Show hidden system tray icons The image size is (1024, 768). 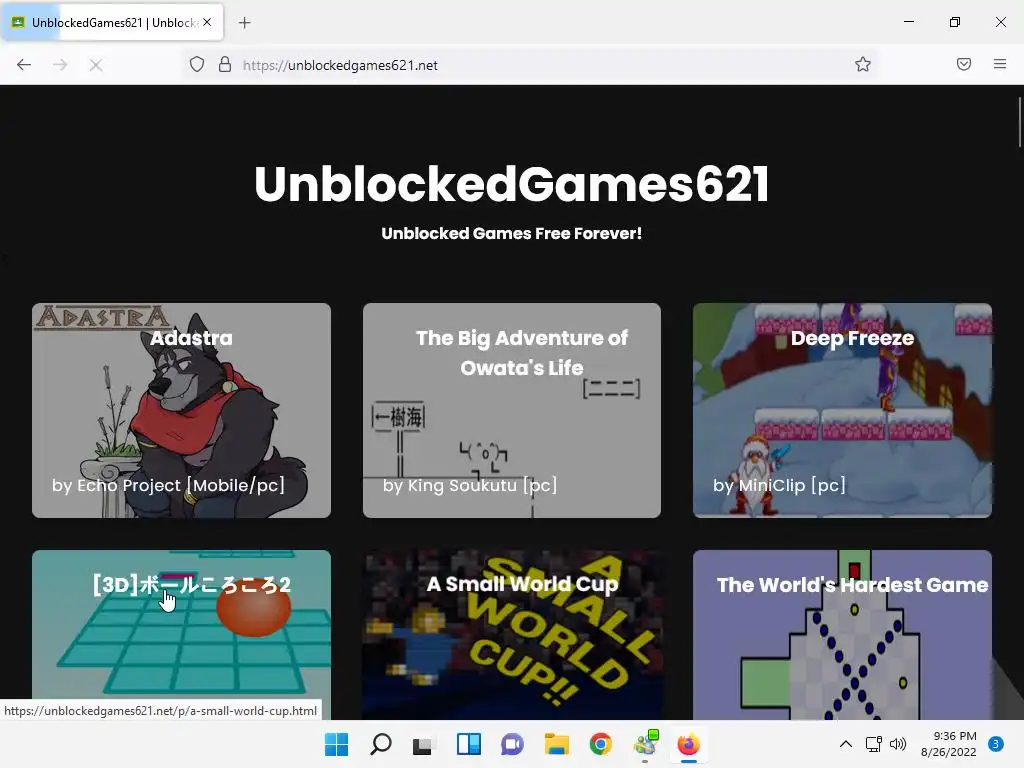point(846,744)
